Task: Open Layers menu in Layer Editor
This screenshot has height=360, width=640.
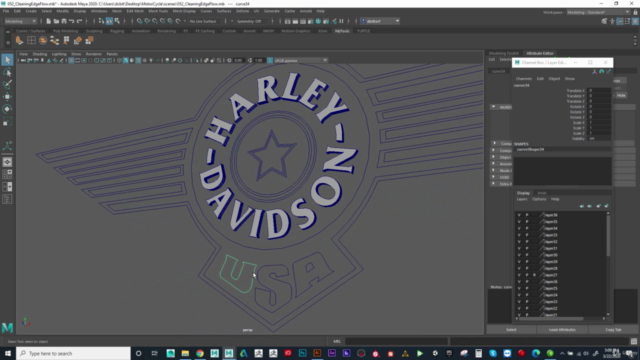Action: point(522,199)
